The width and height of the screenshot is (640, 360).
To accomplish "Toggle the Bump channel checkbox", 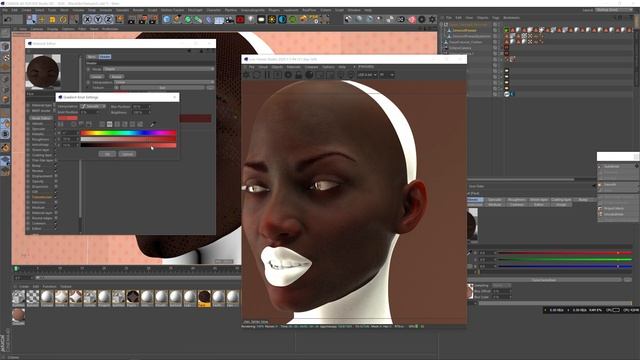I will pyautogui.click(x=56, y=165).
